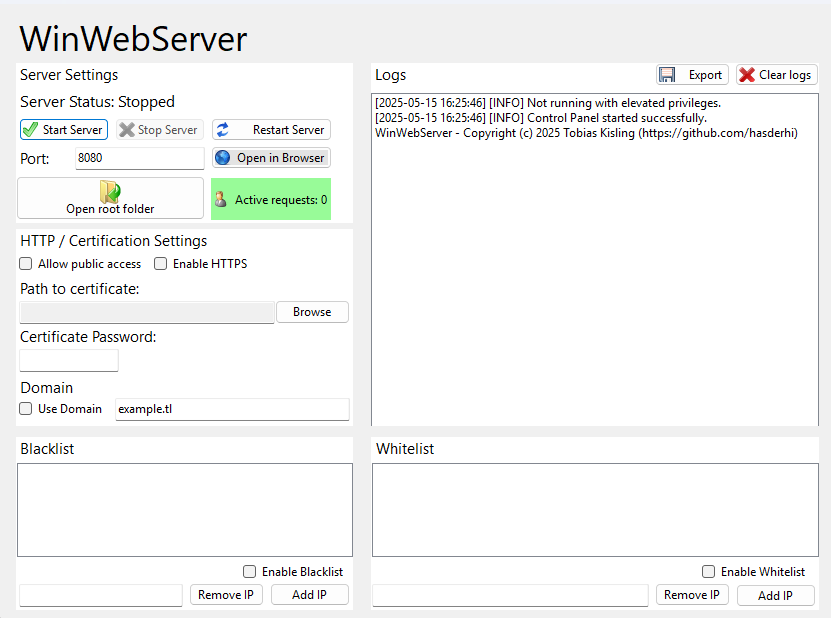
Task: Click the Certificate Password input field
Action: pos(69,360)
